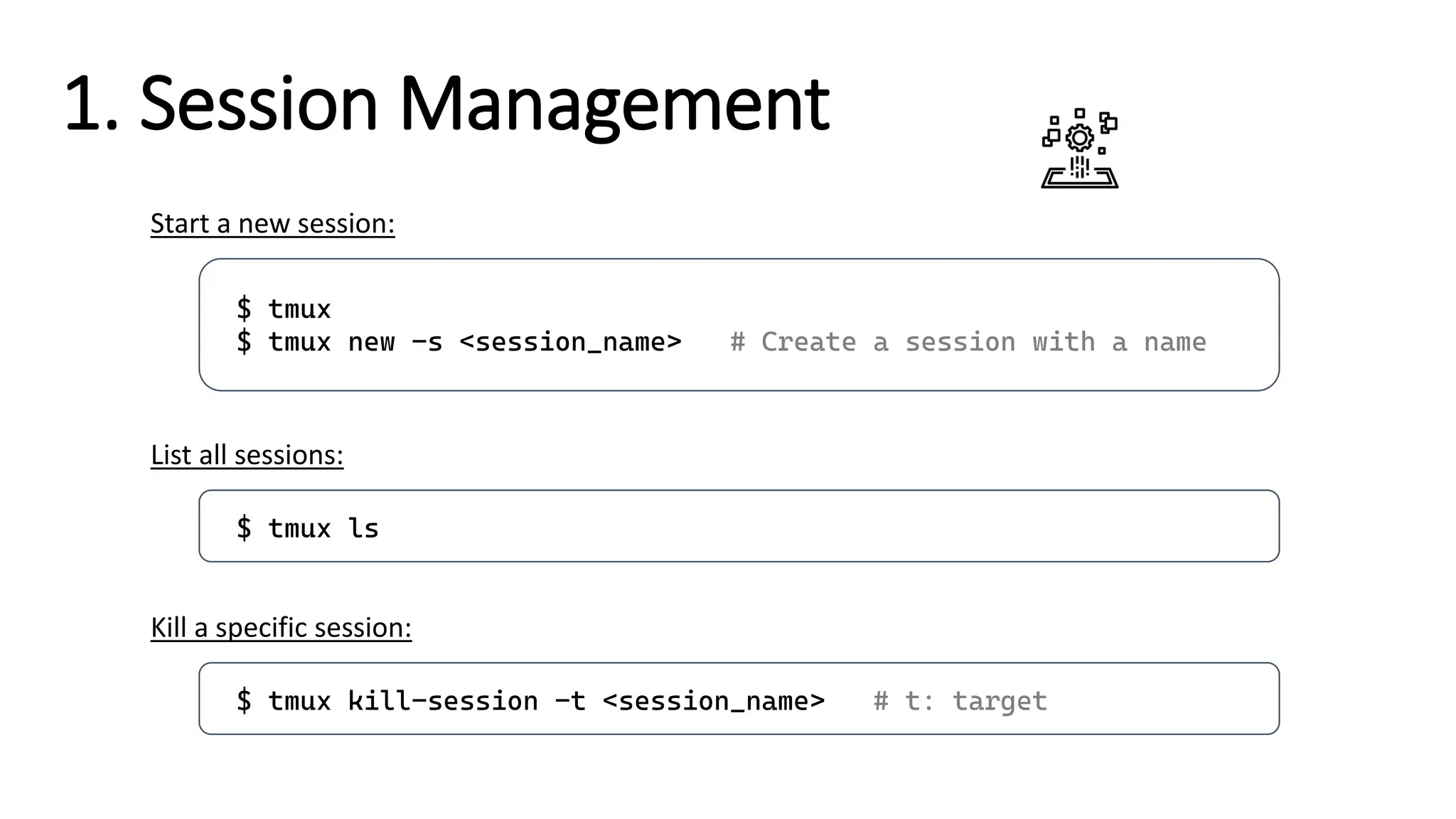1456x819 pixels.
Task: Click the "-t" flag in the kill-session command
Action: coord(570,701)
